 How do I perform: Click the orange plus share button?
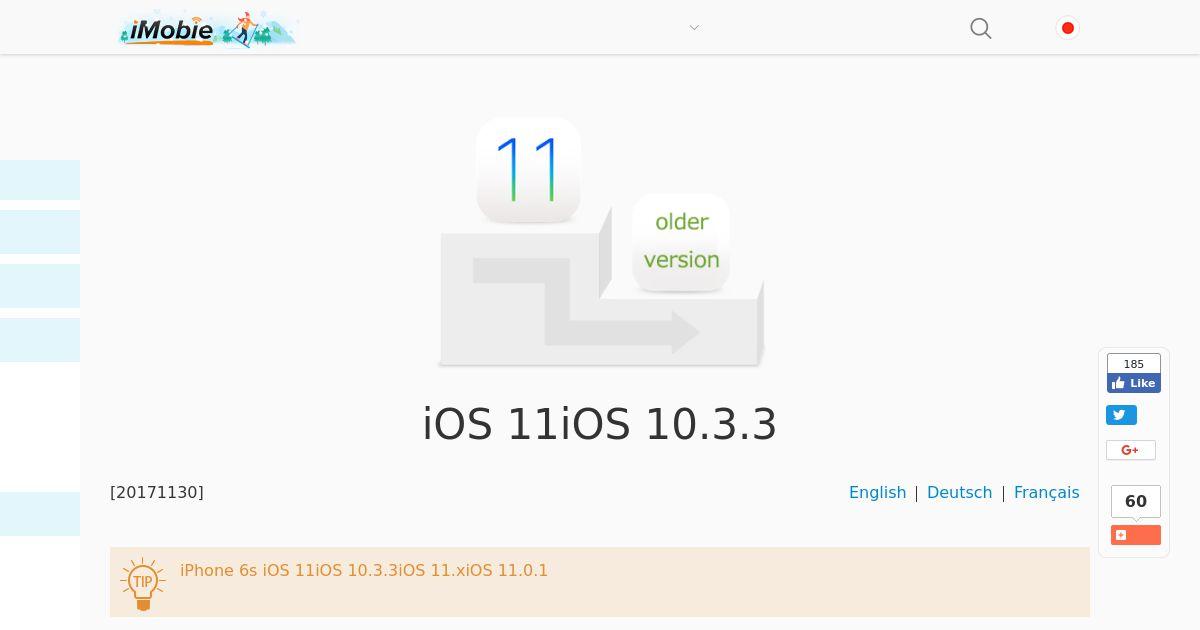coord(1136,535)
